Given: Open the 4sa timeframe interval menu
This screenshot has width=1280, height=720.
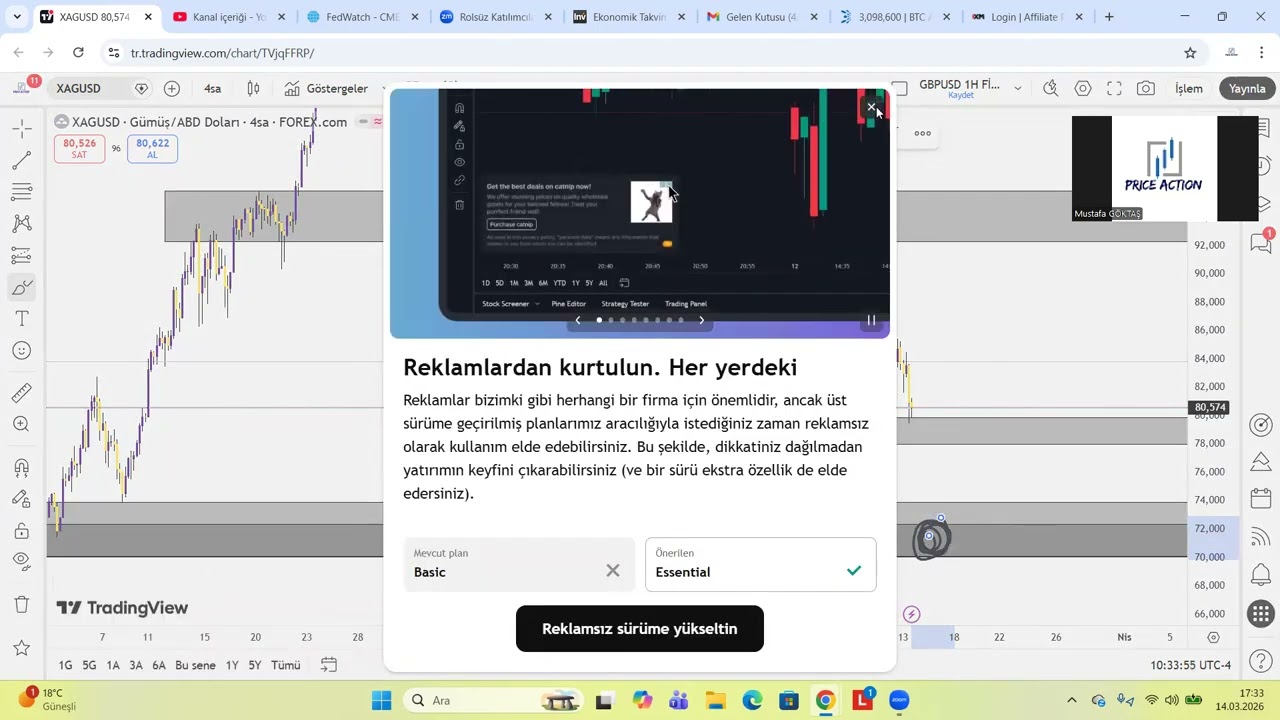Looking at the screenshot, I should [x=212, y=88].
